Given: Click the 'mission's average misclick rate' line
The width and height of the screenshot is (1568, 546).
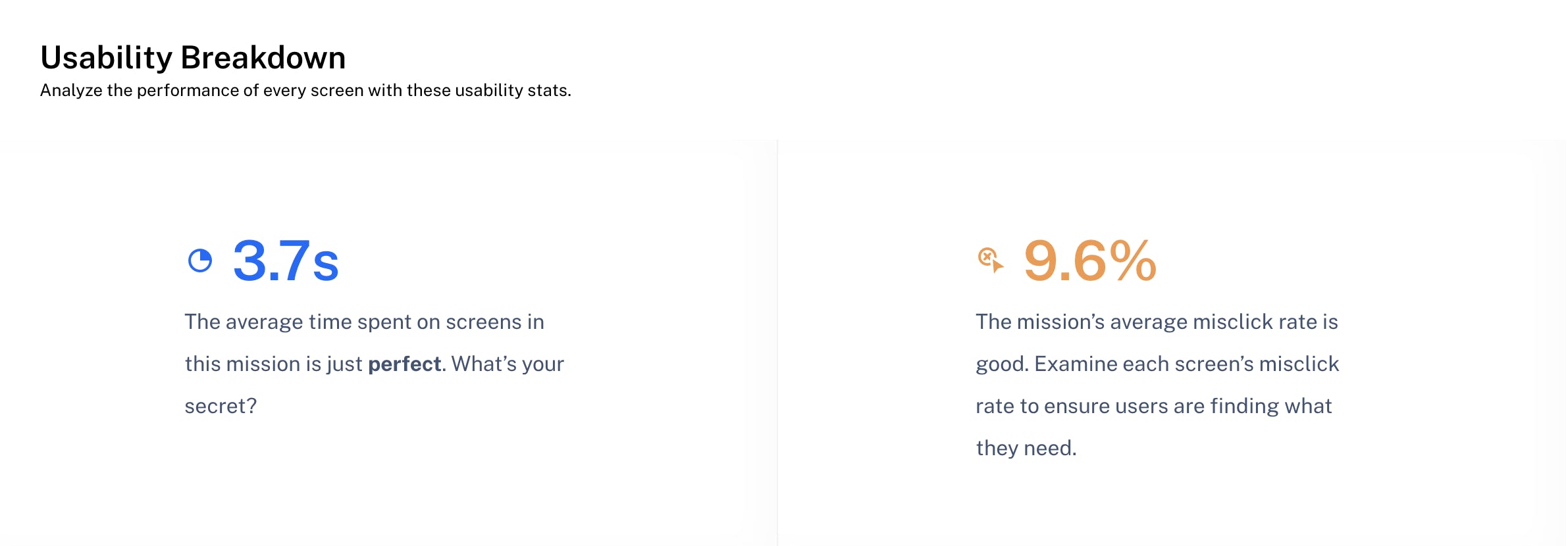Looking at the screenshot, I should (1157, 322).
